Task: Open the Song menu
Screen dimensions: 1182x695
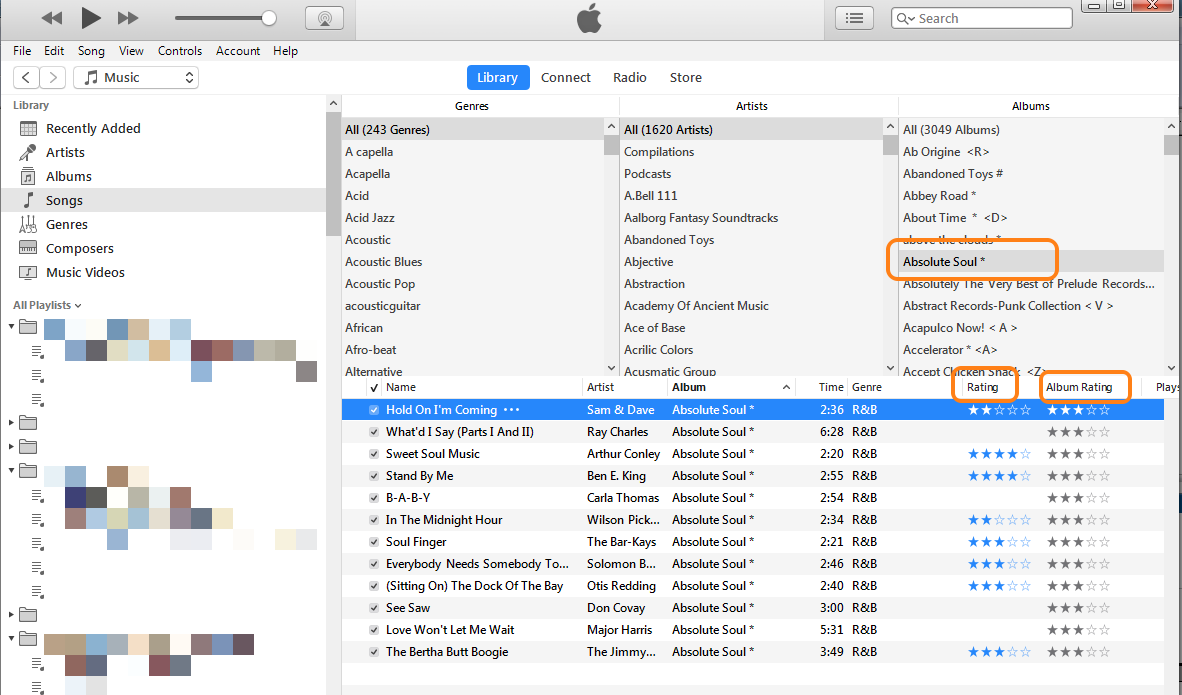Action: pyautogui.click(x=91, y=51)
